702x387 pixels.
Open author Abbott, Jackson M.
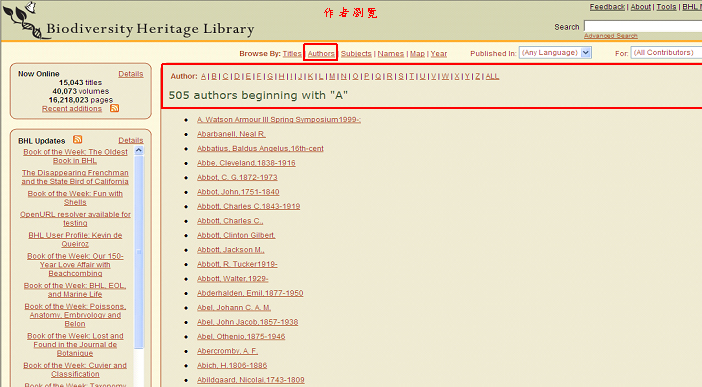coord(231,249)
